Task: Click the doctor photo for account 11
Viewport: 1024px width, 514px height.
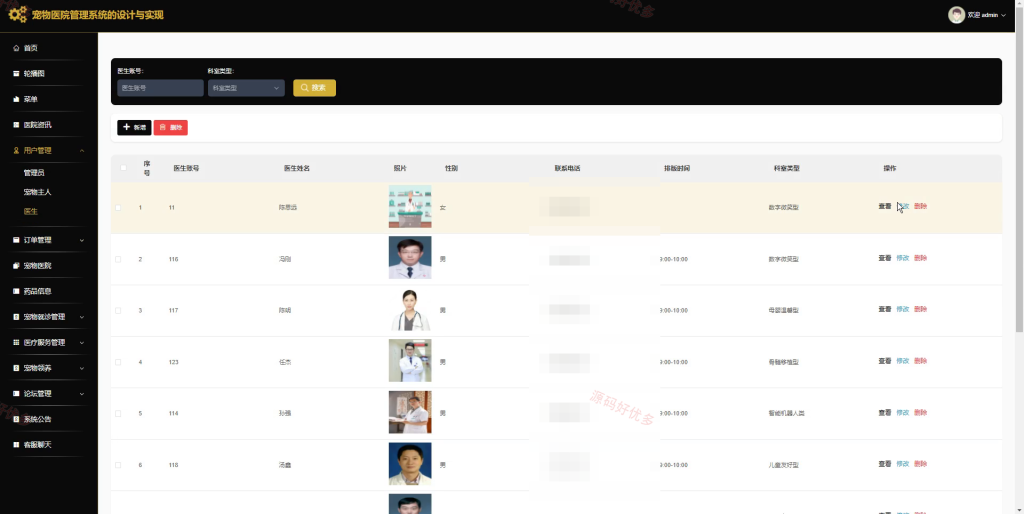Action: (409, 206)
